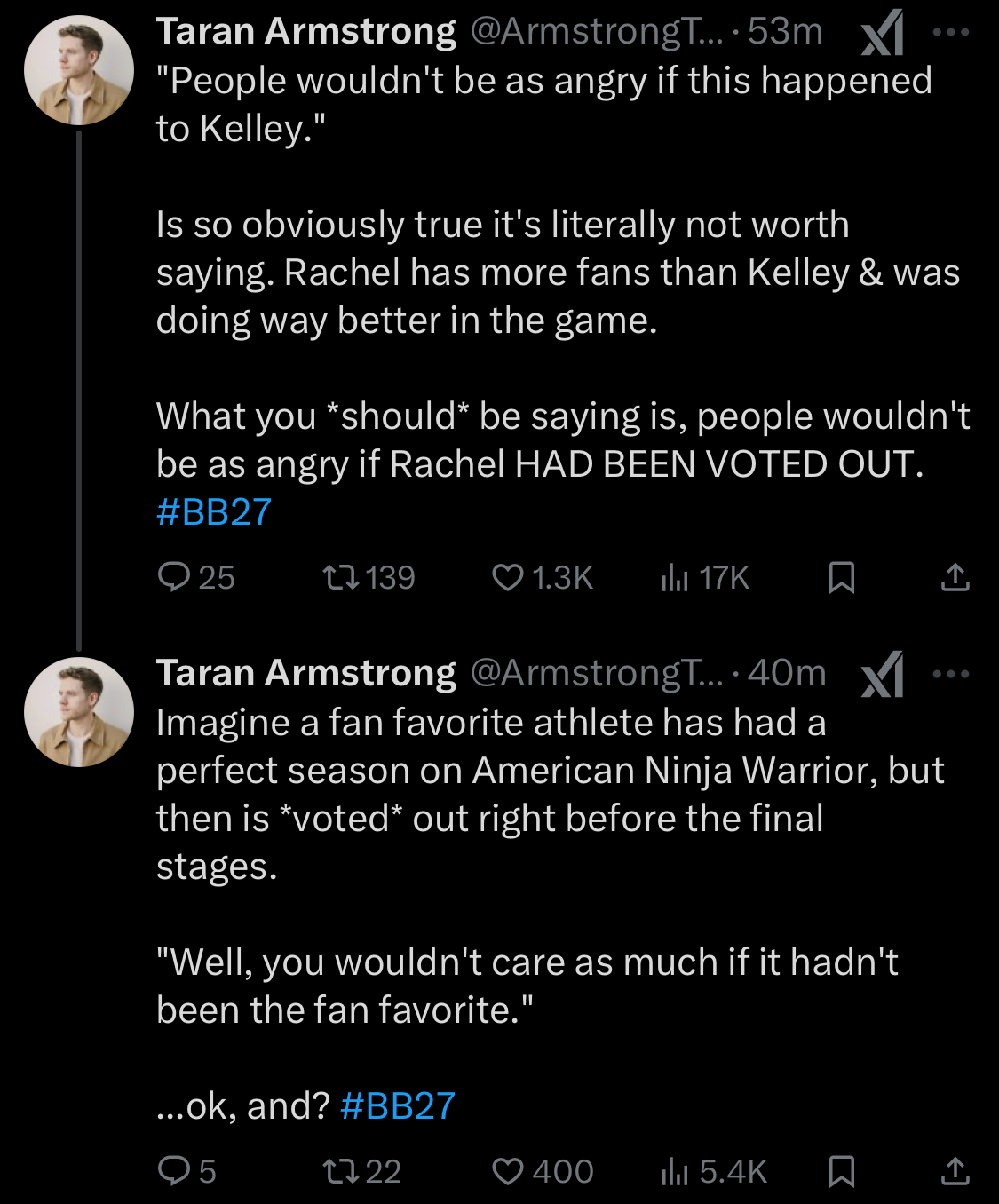The image size is (999, 1204).
Task: View analytics on the 5.4K views tweet
Action: click(x=675, y=1171)
